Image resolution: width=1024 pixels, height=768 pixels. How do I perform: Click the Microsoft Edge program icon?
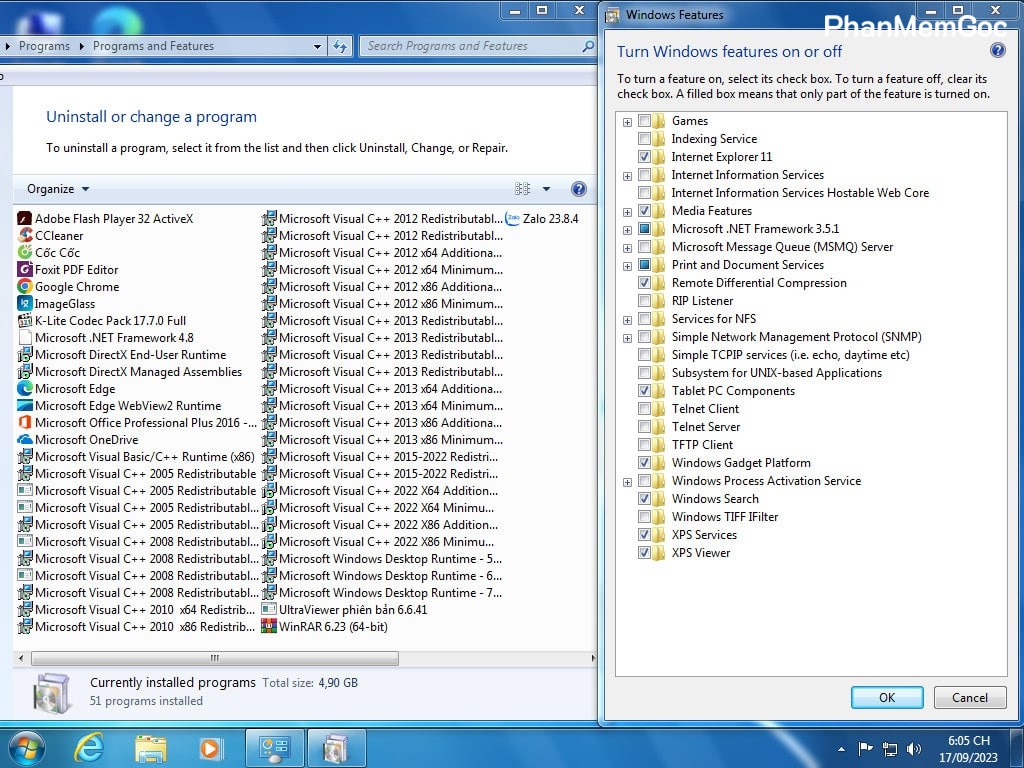(25, 389)
